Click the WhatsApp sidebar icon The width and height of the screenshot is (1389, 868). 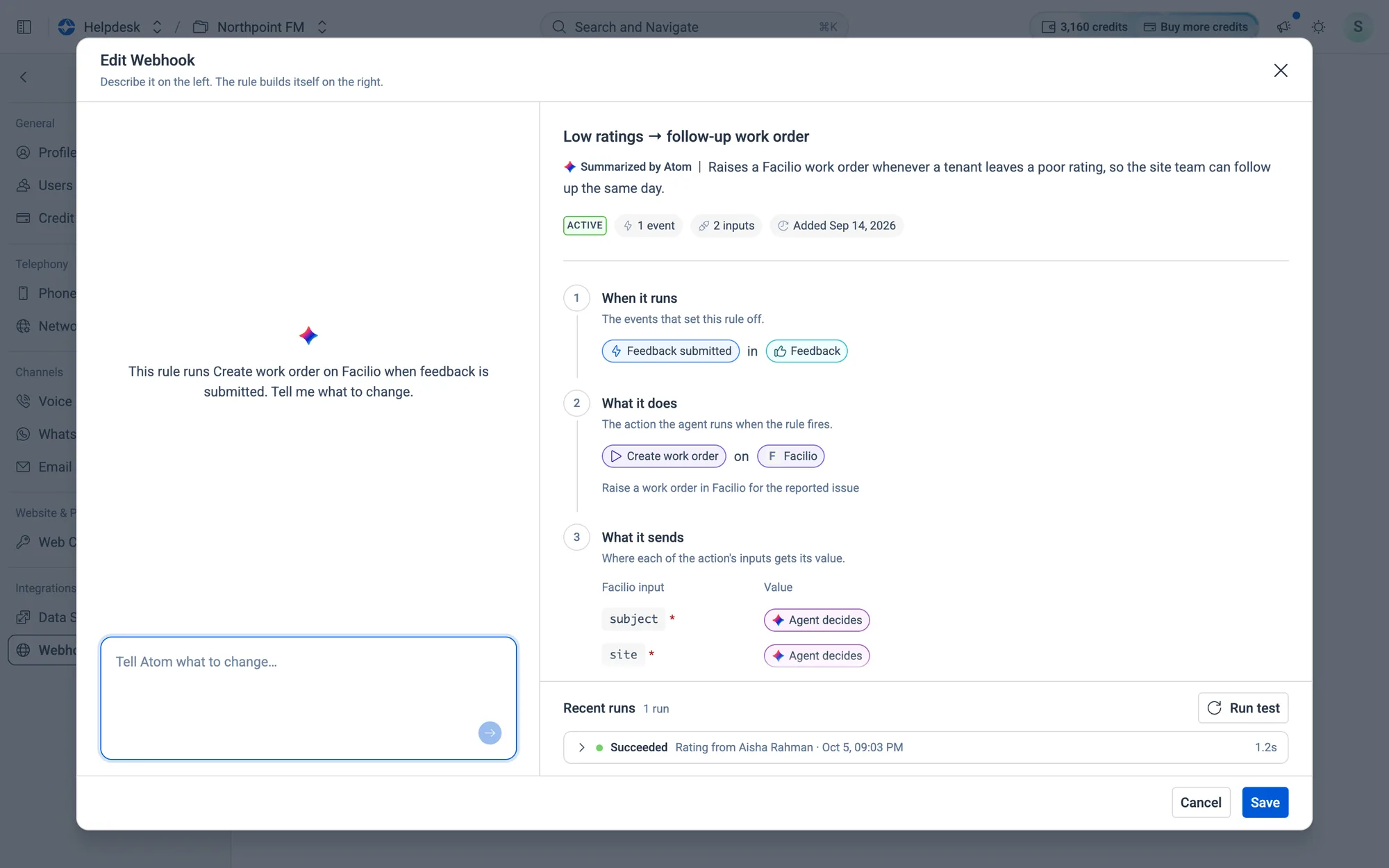tap(24, 434)
